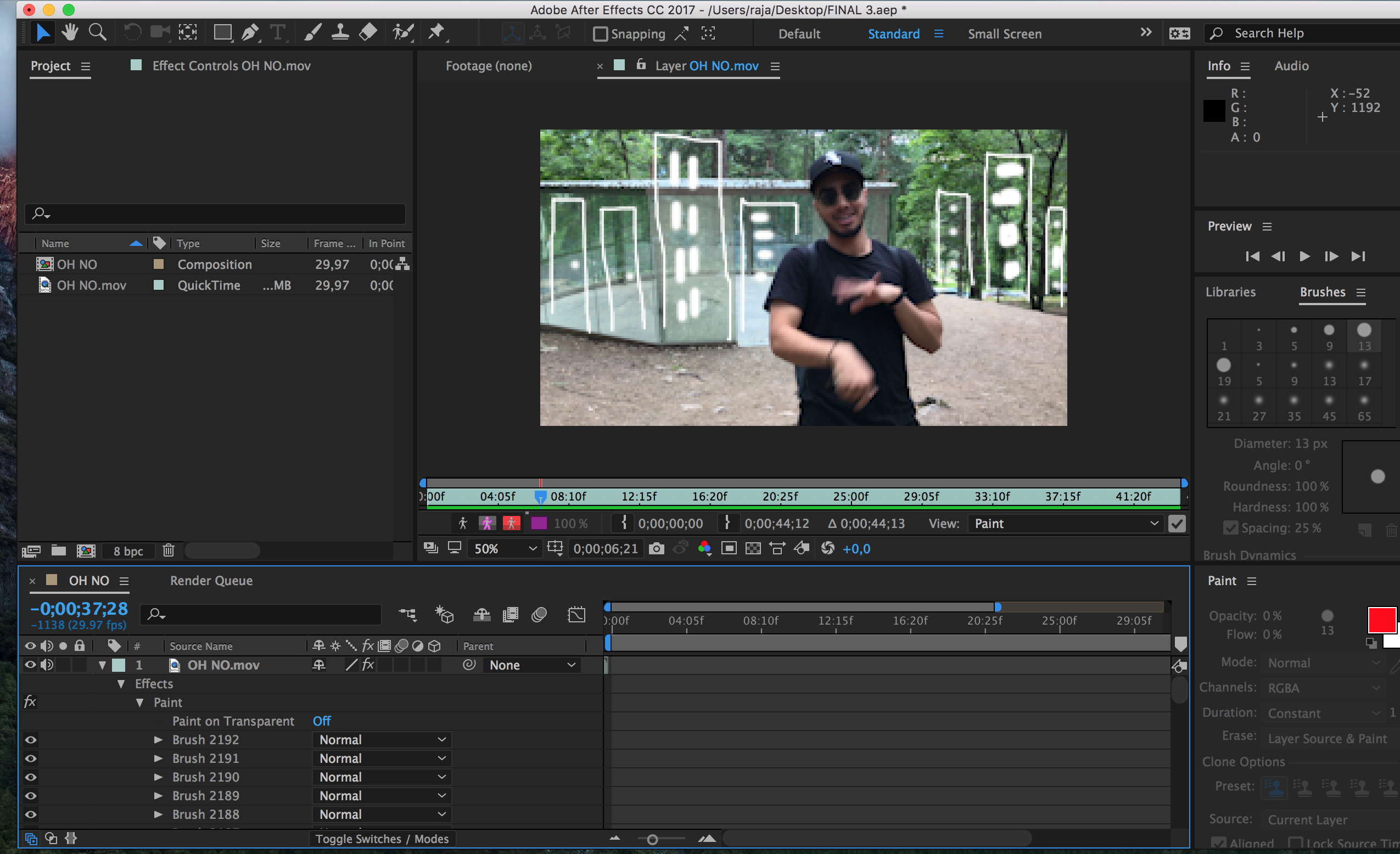Toggle video visibility for OH NO.mov layer
Image resolution: width=1400 pixels, height=854 pixels.
coord(30,664)
